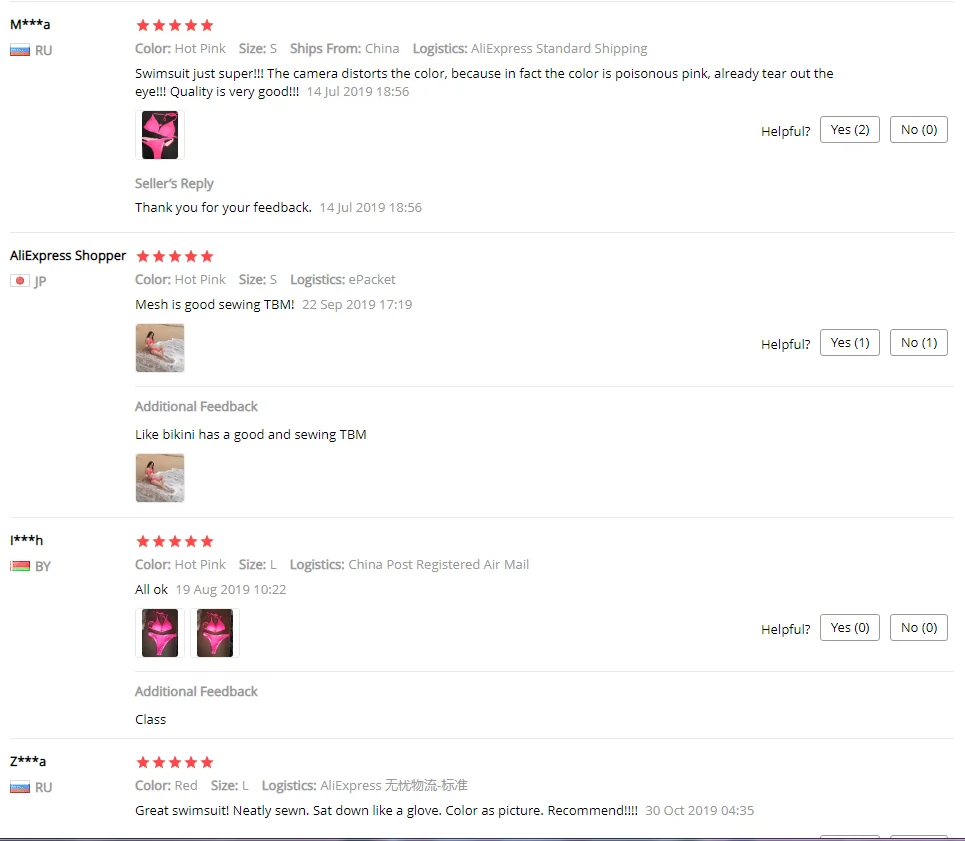
Task: Click No (1) on AliExpress Shopper review
Action: pyautogui.click(x=918, y=343)
